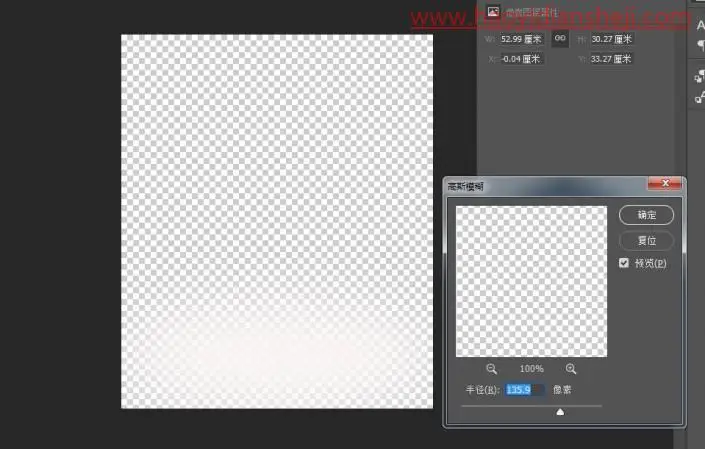Zoom in the blur preview with plus magnifier

[571, 369]
